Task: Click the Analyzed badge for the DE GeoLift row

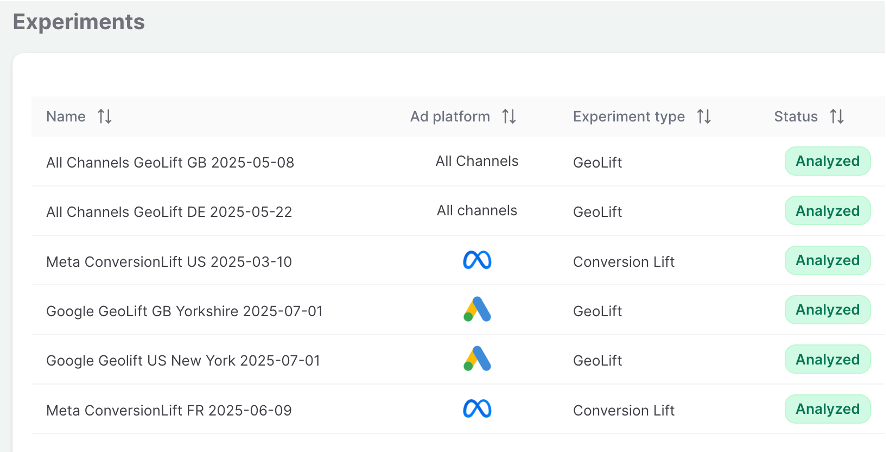Action: 827,211
